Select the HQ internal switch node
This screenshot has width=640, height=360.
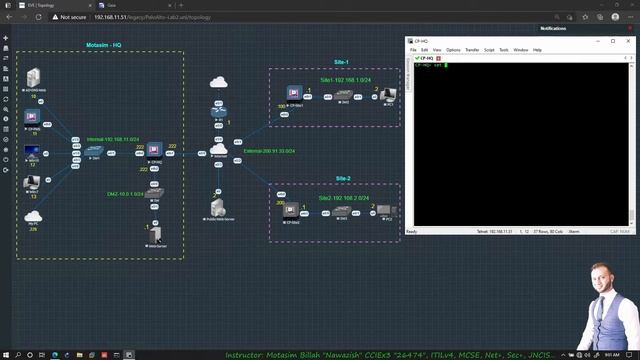coord(94,151)
